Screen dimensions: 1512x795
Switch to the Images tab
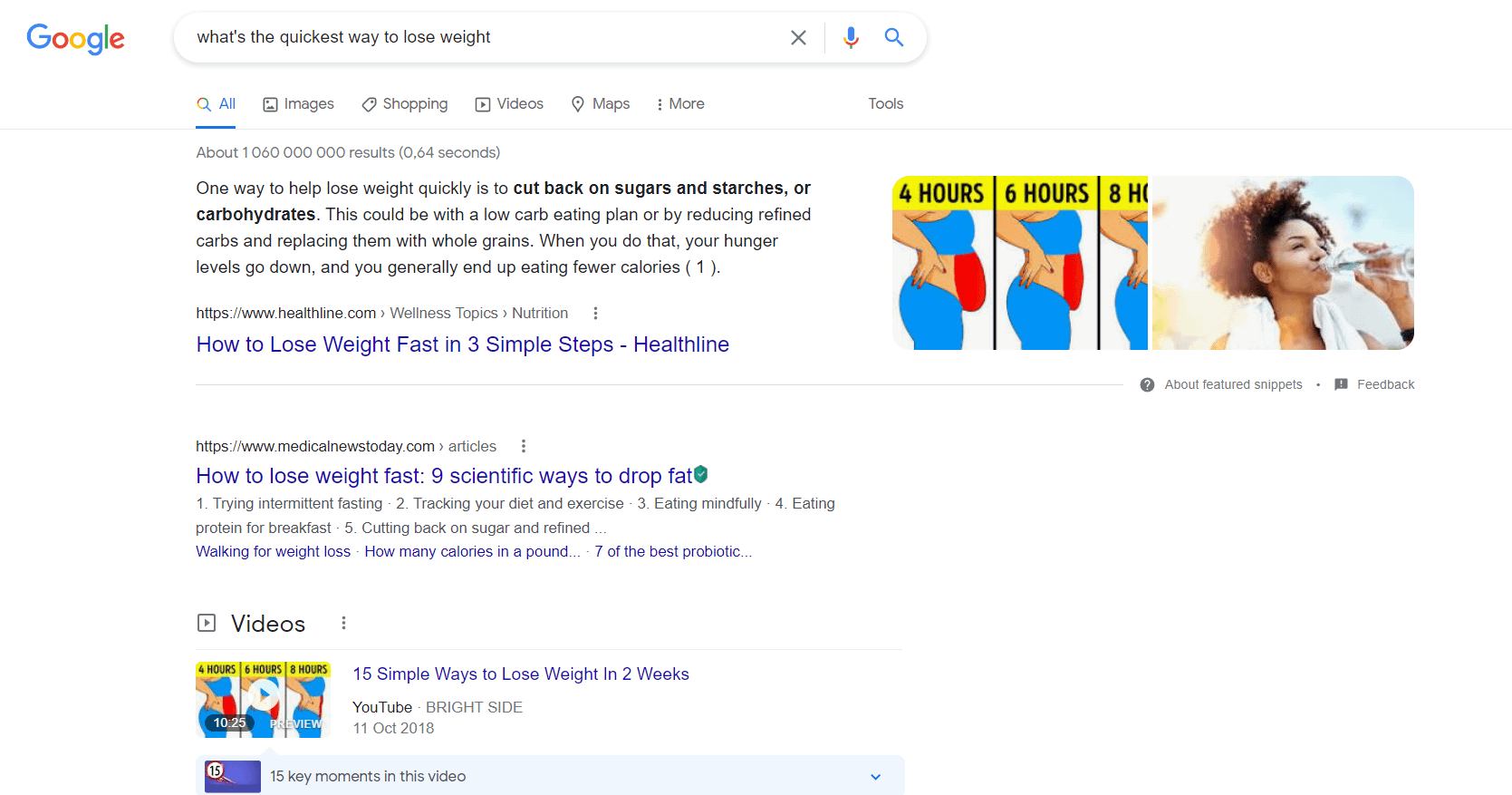pos(298,104)
